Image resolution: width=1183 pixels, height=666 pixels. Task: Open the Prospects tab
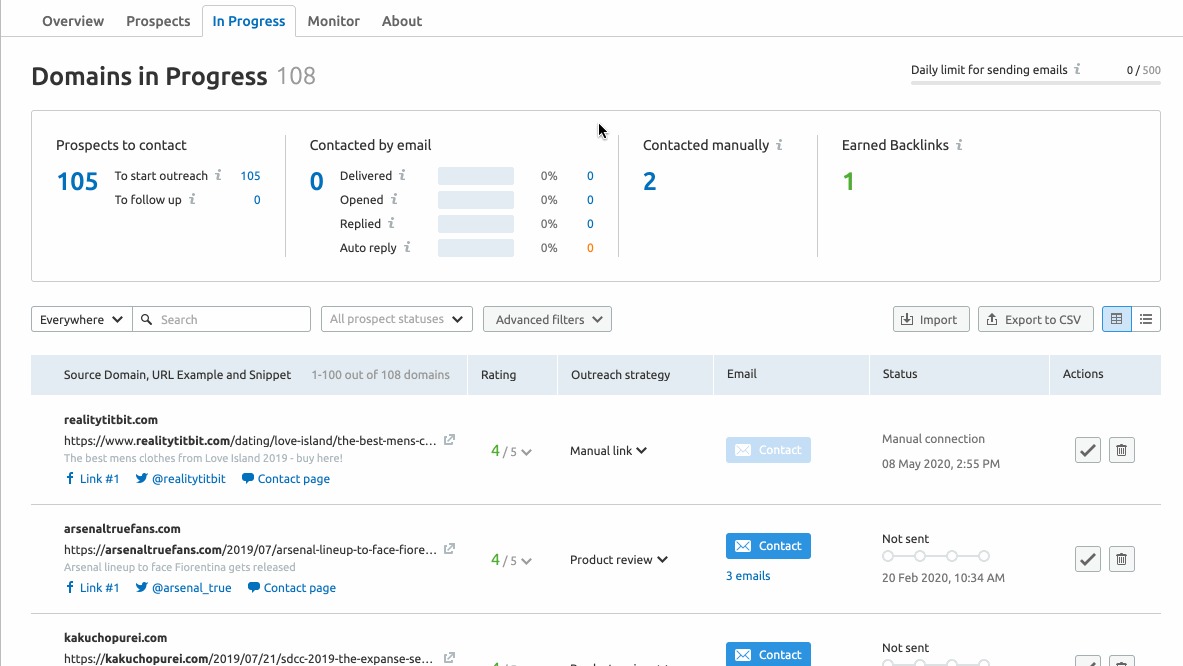[x=158, y=21]
